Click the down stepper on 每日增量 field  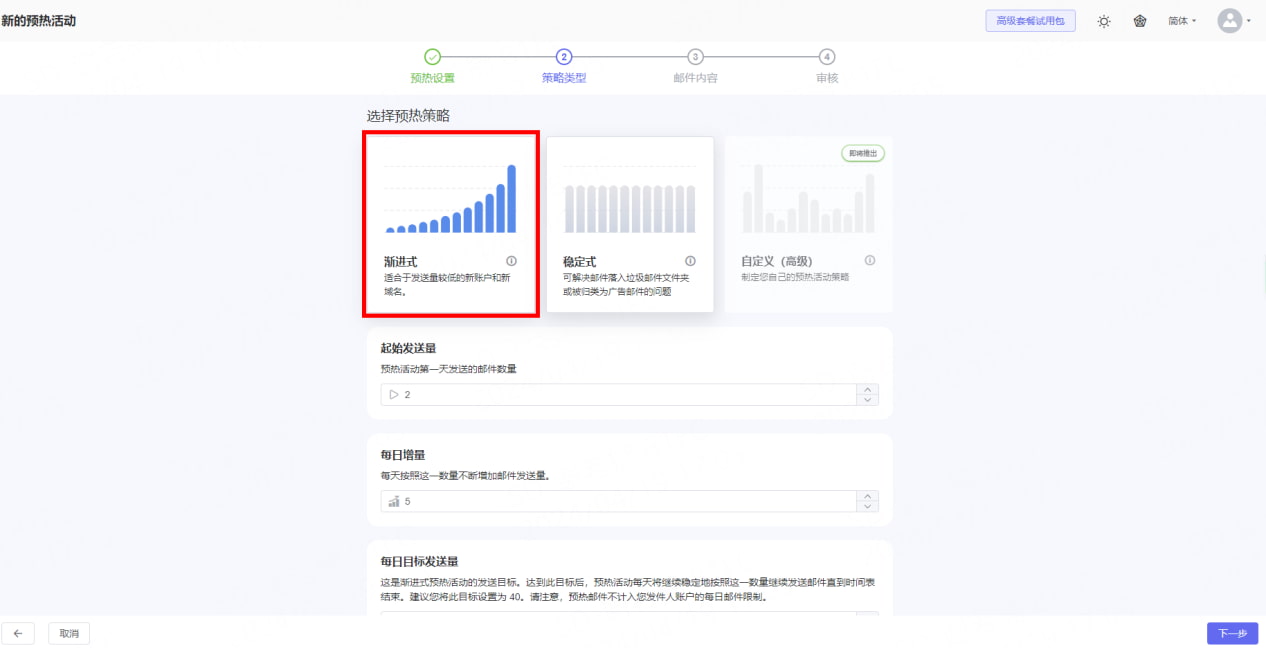click(x=866, y=505)
